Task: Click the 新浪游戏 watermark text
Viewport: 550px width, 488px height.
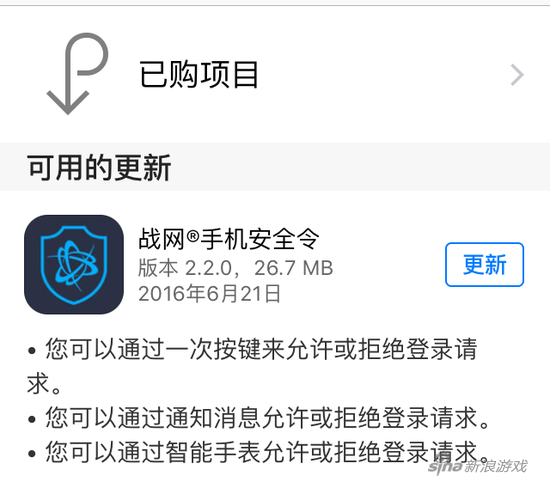Action: click(496, 467)
